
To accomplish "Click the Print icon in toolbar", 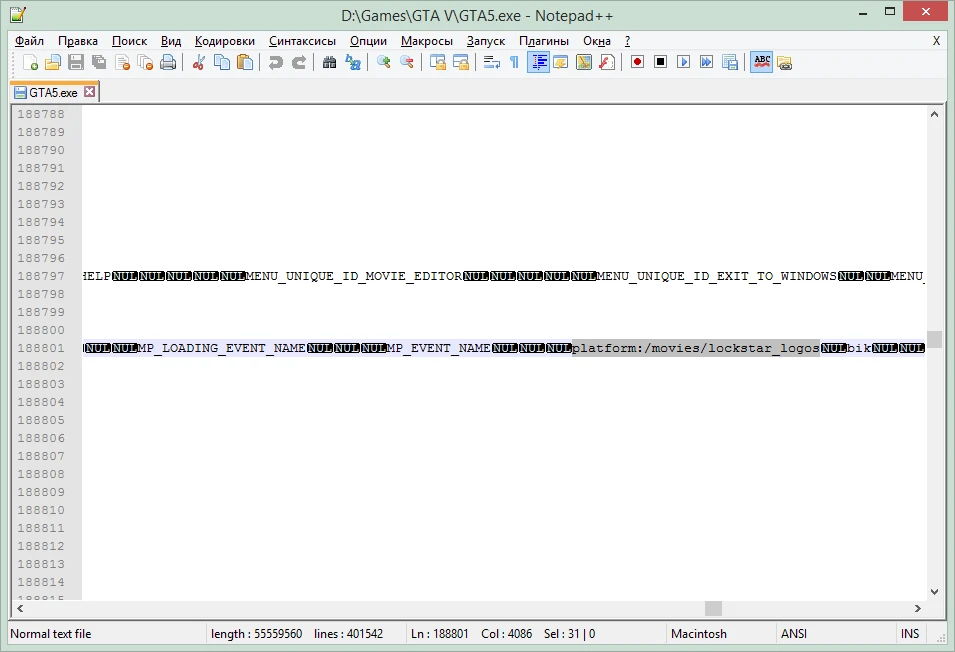I will pyautogui.click(x=168, y=62).
